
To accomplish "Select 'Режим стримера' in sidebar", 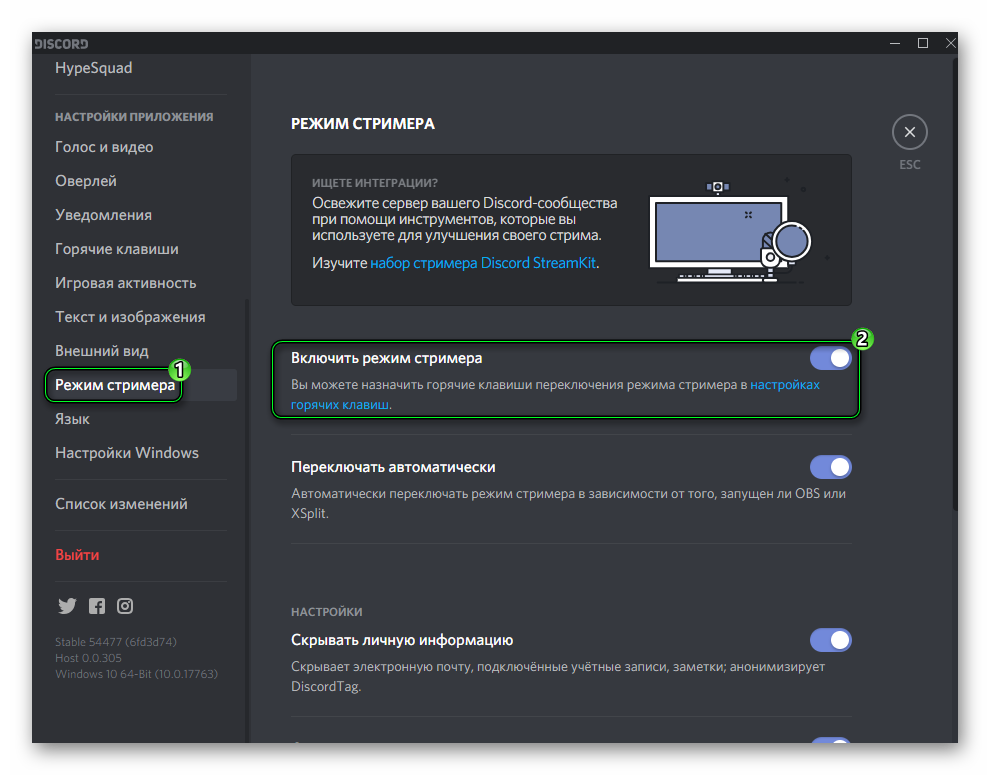I will (115, 385).
